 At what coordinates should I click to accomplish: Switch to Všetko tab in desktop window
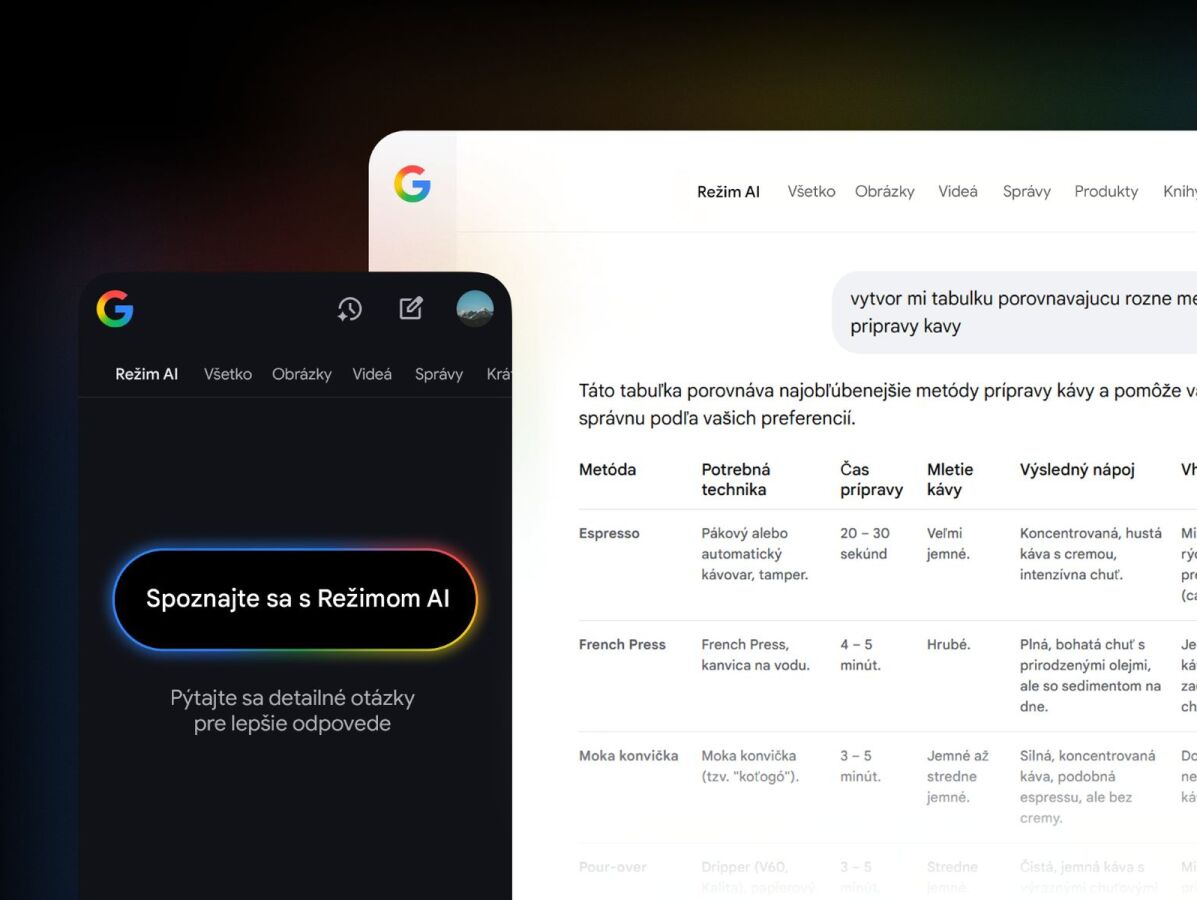811,192
